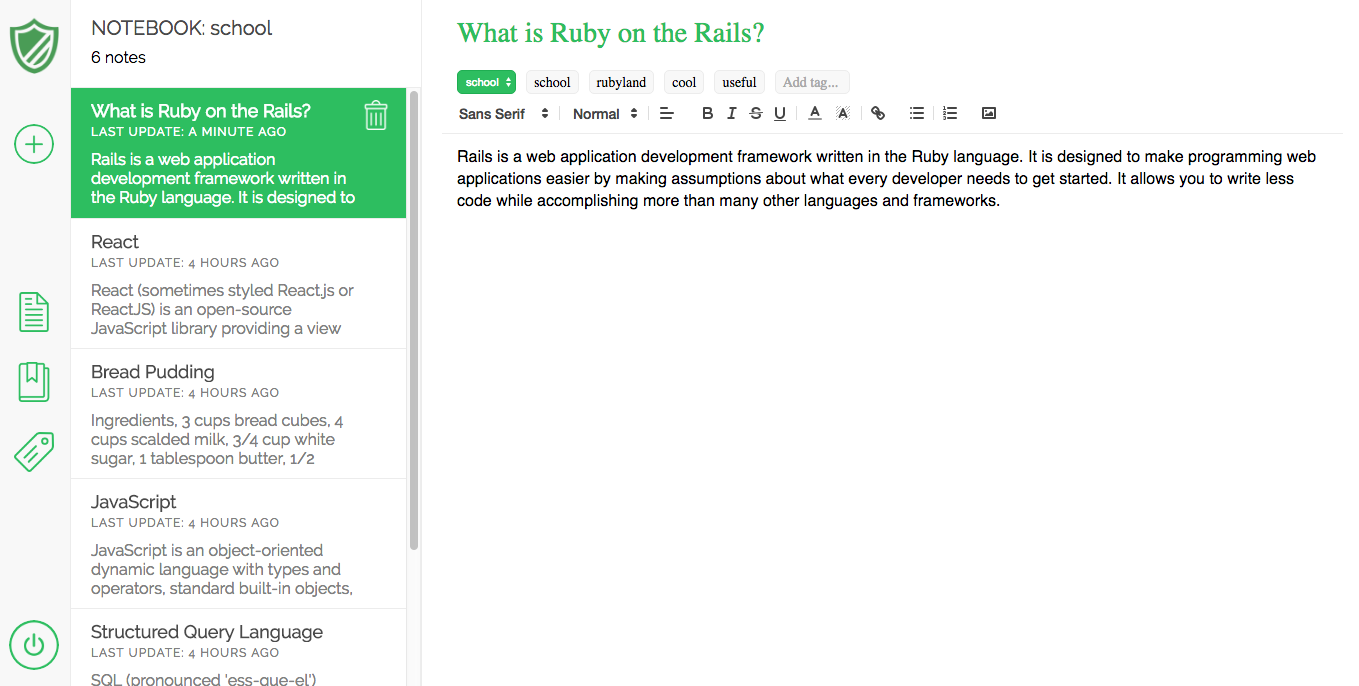Open the notebooks icon in the sidebar
Screen dimensions: 1359x686
[x=34, y=382]
